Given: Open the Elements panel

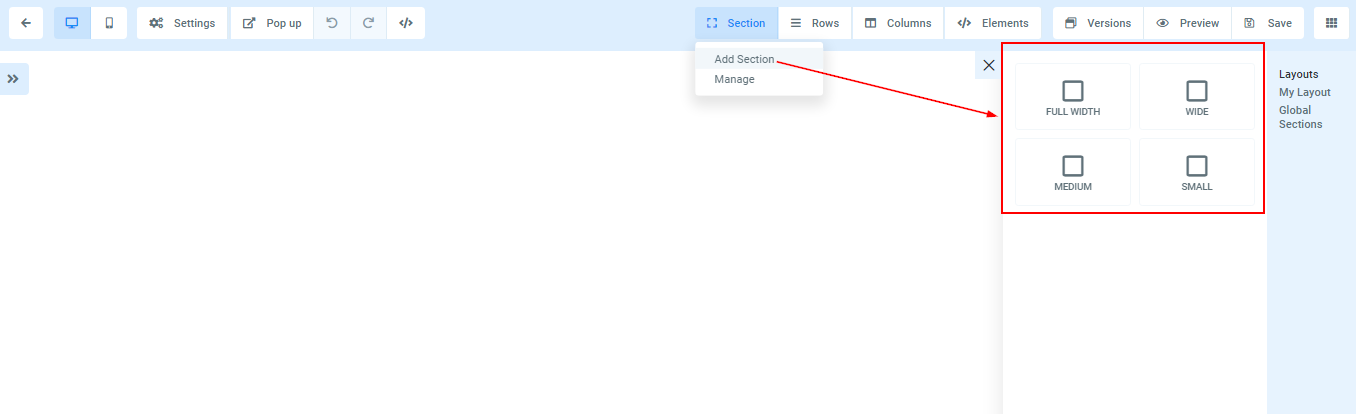Looking at the screenshot, I should point(992,23).
